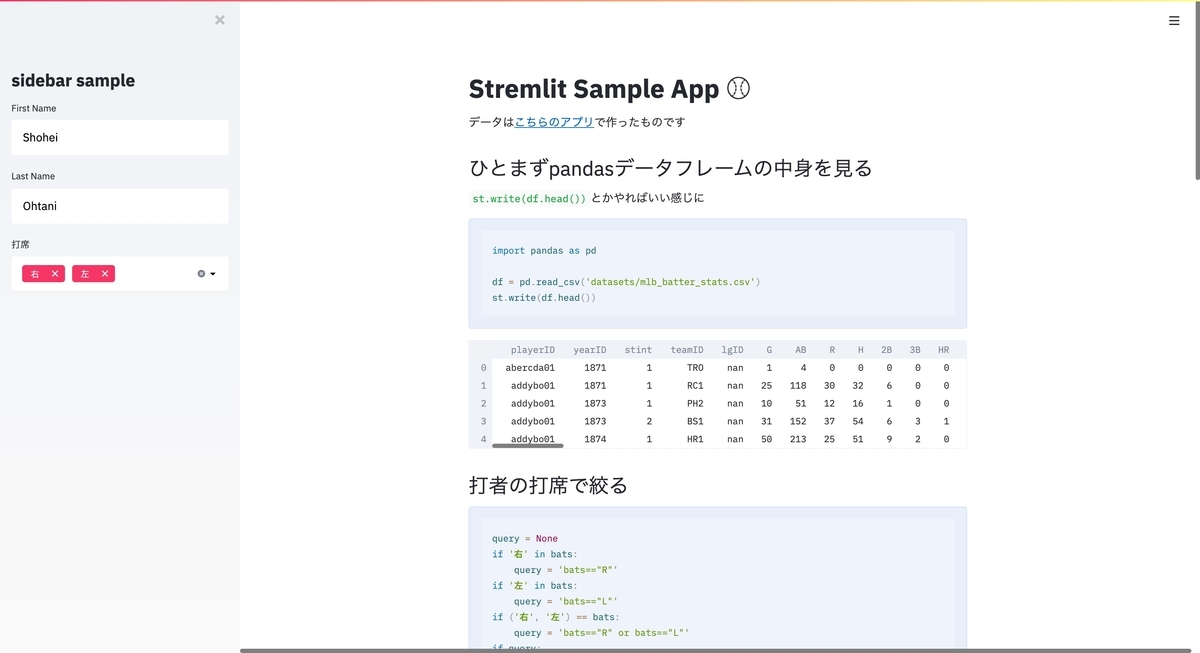Click the Last Name field containing Ohtani
This screenshot has width=1200, height=653.
[119, 205]
